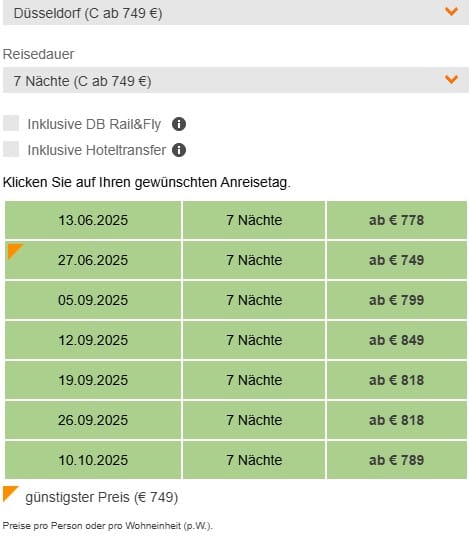The height and width of the screenshot is (549, 469).
Task: Click price ab € 778
Action: point(397,220)
